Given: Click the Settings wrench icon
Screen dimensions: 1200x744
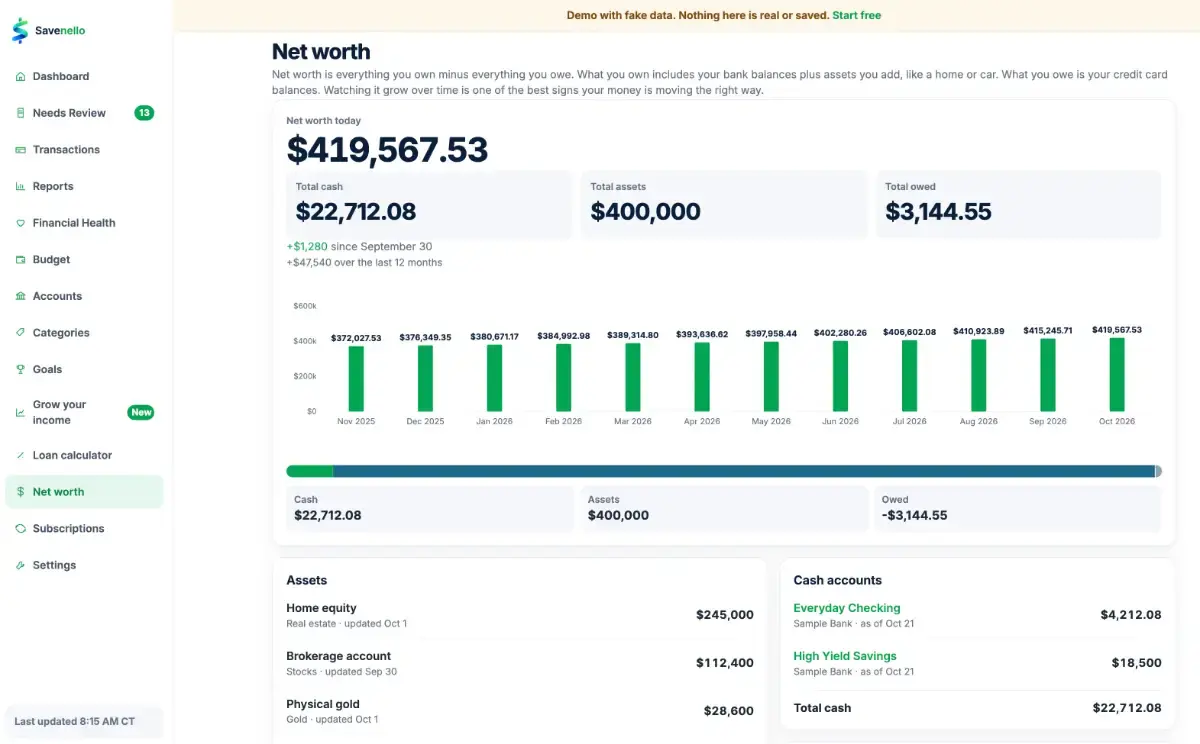Looking at the screenshot, I should click(20, 566).
